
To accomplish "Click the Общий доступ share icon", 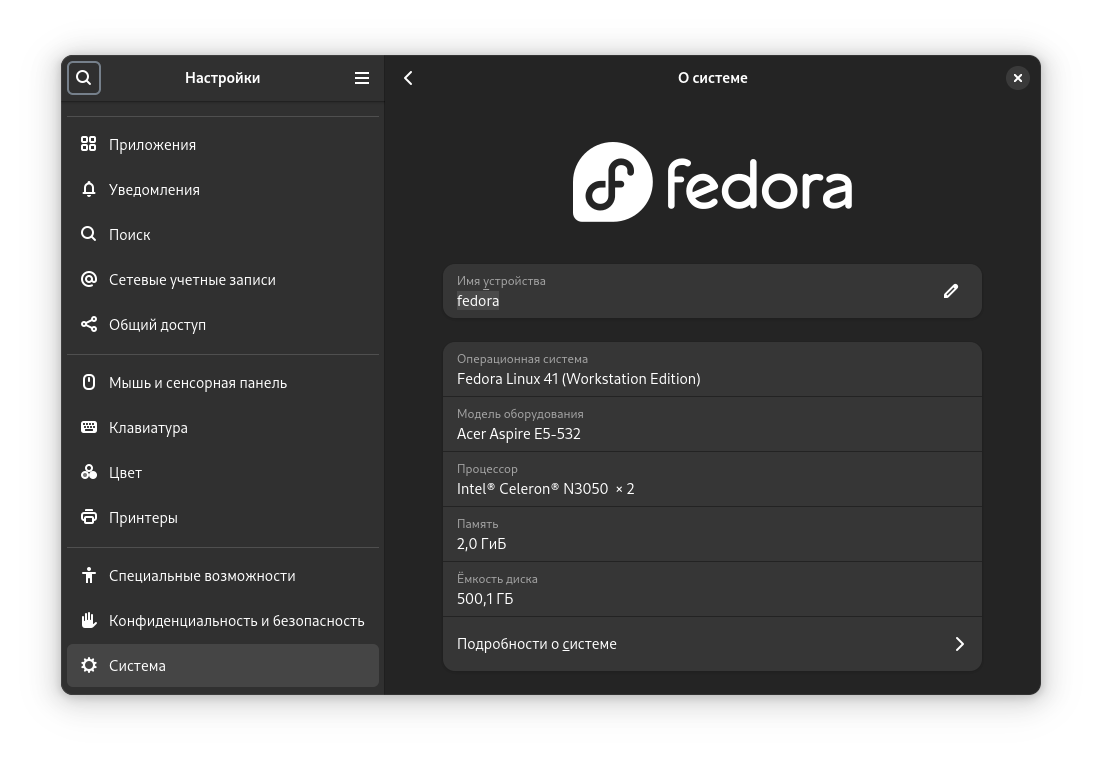I will 89,324.
